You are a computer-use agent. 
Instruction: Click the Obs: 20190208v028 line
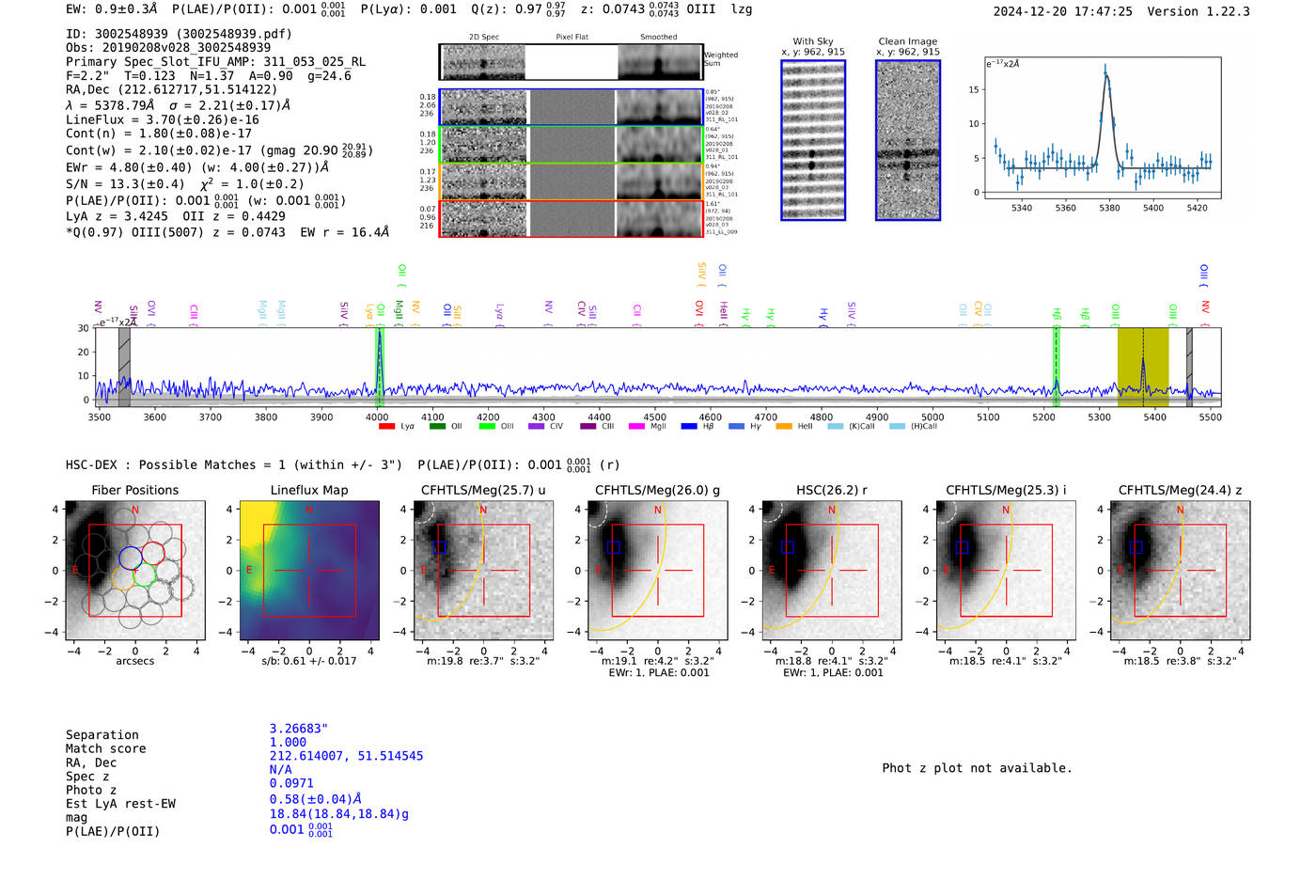coord(168,48)
